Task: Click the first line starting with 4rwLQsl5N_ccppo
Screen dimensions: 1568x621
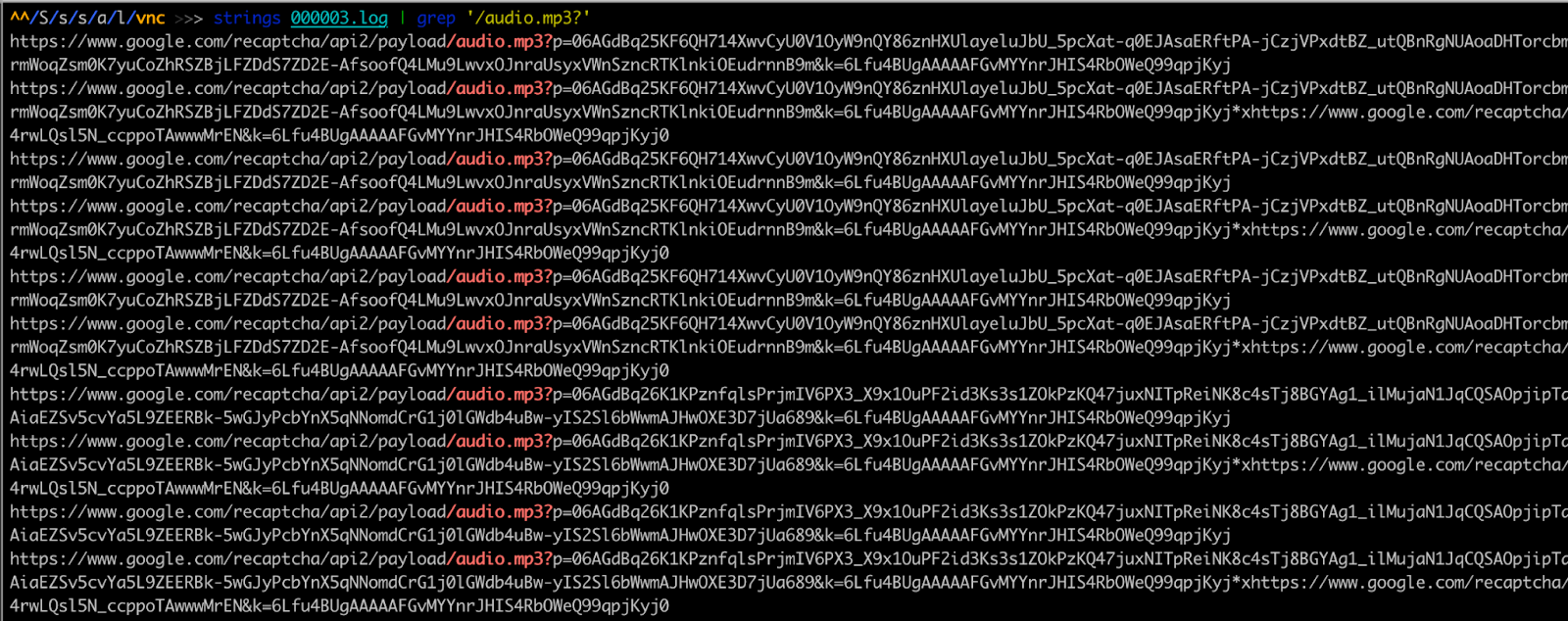Action: pyautogui.click(x=339, y=135)
